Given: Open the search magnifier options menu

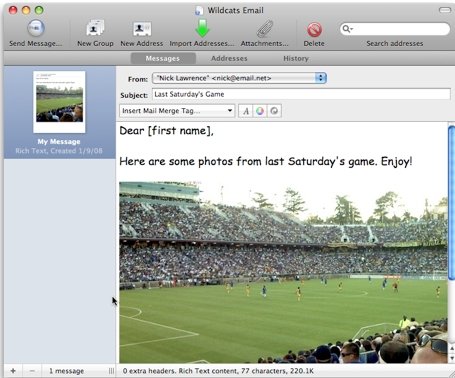Looking at the screenshot, I should (x=348, y=29).
